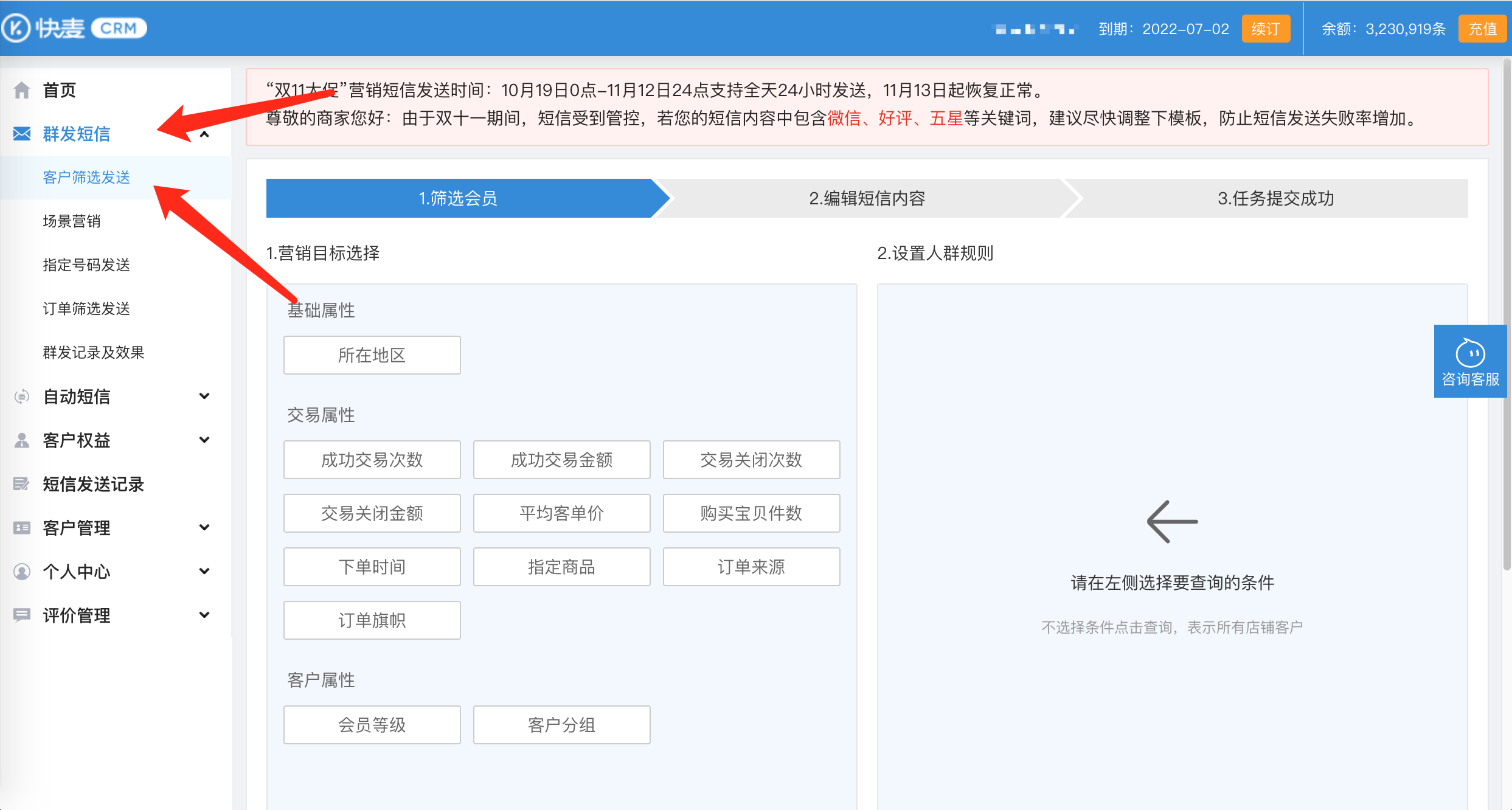Select the 会员等级 filter button
Viewport: 1512px width, 810px height.
coord(372,725)
